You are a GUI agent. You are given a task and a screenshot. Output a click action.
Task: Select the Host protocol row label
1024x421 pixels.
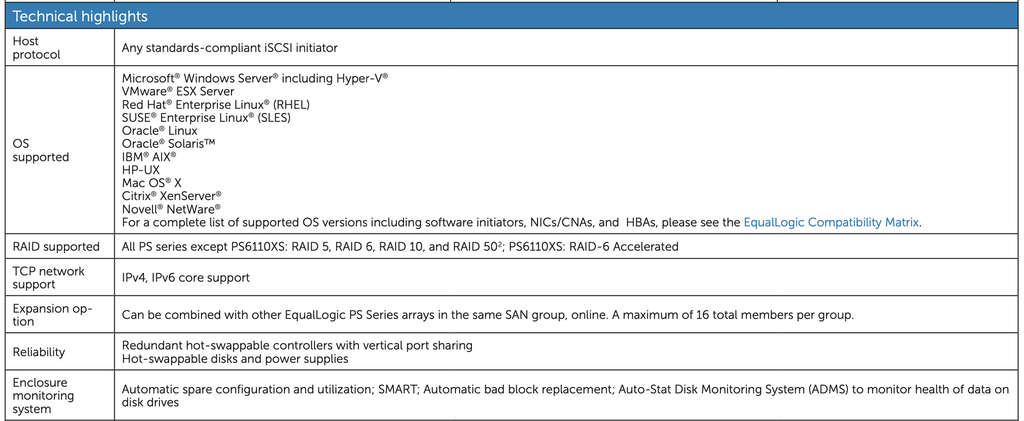pyautogui.click(x=37, y=48)
